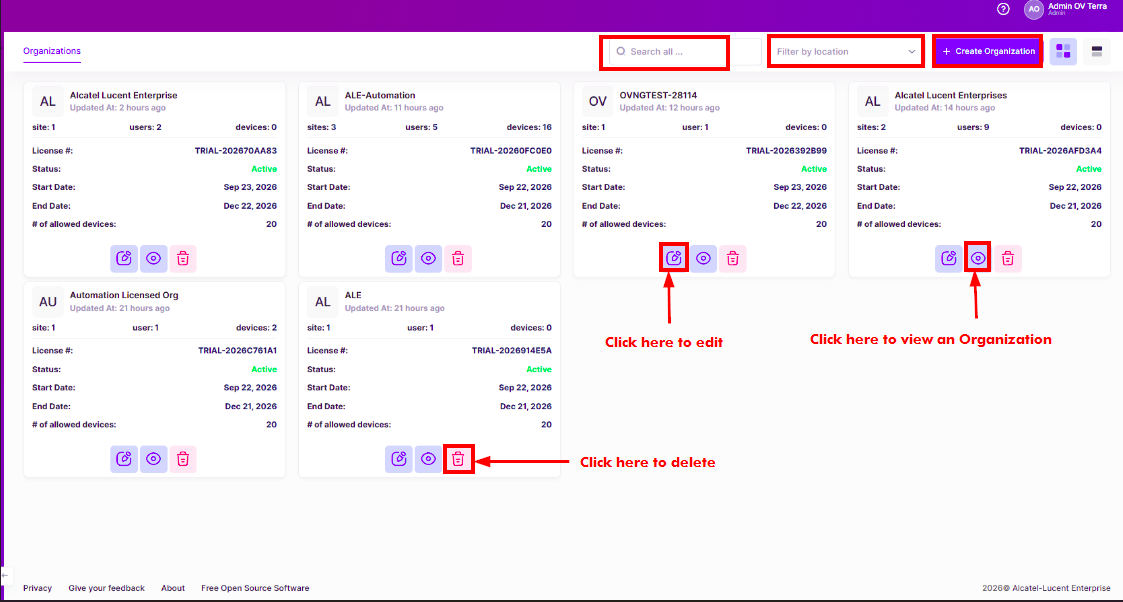Click license number TRIAL-20260FC0E0
This screenshot has height=602, width=1123.
511,151
